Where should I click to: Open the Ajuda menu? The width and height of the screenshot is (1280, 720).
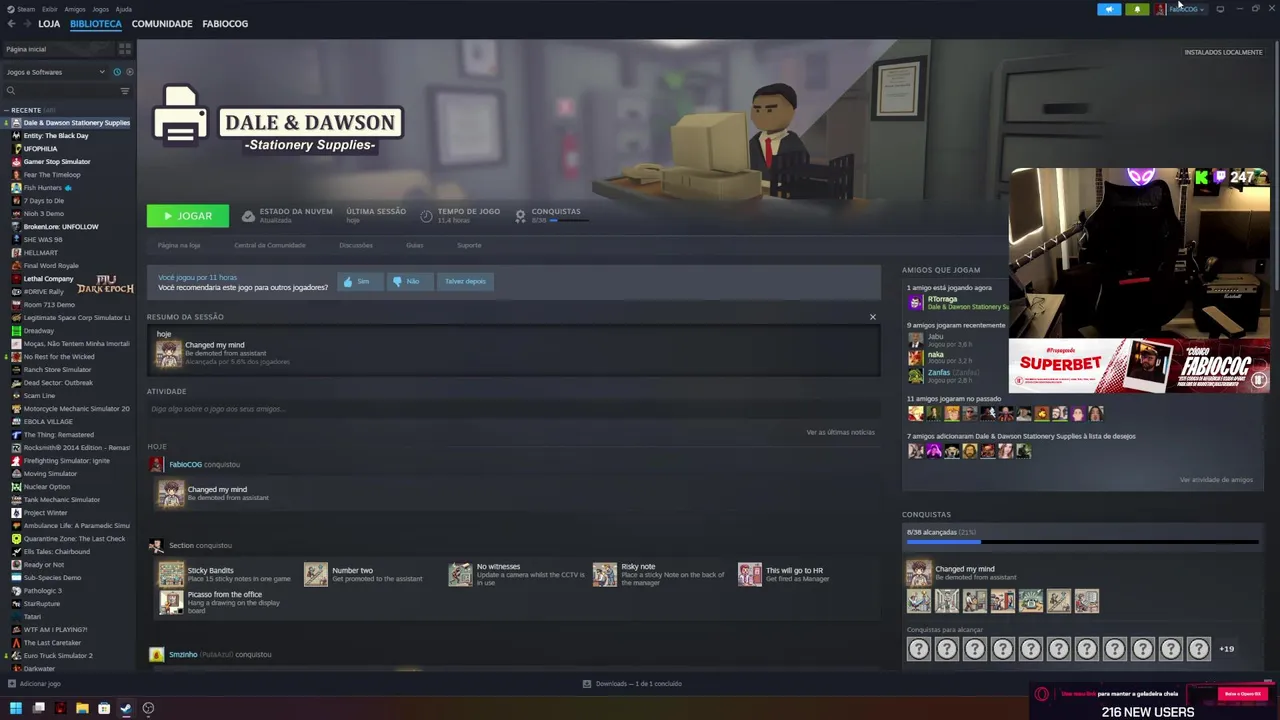click(124, 9)
